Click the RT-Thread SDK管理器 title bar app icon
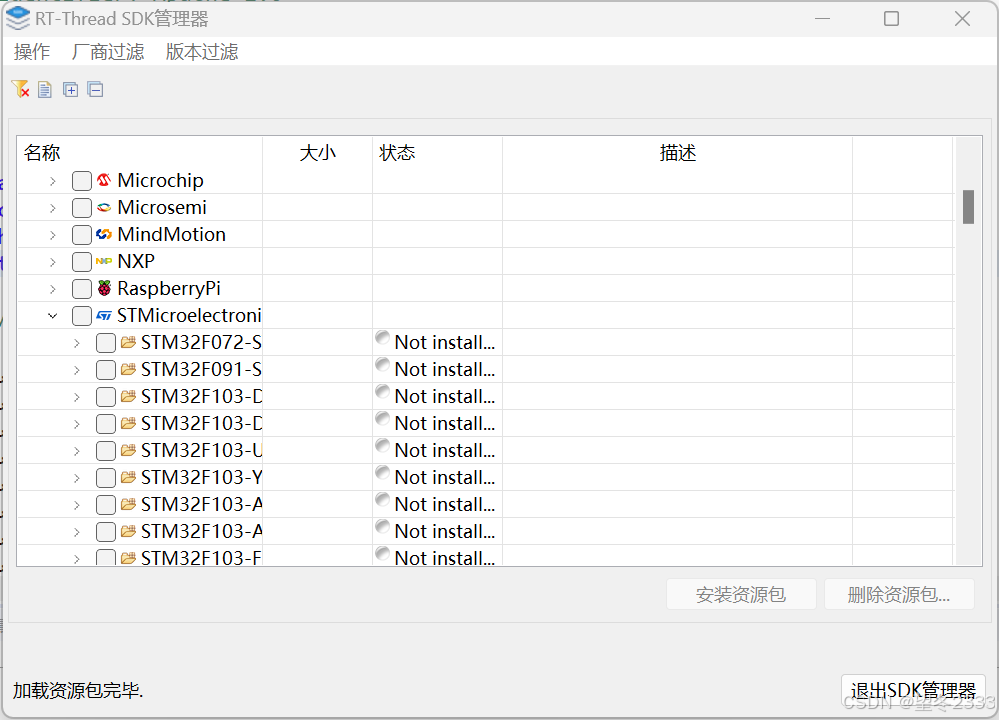This screenshot has width=999, height=720. coord(18,18)
